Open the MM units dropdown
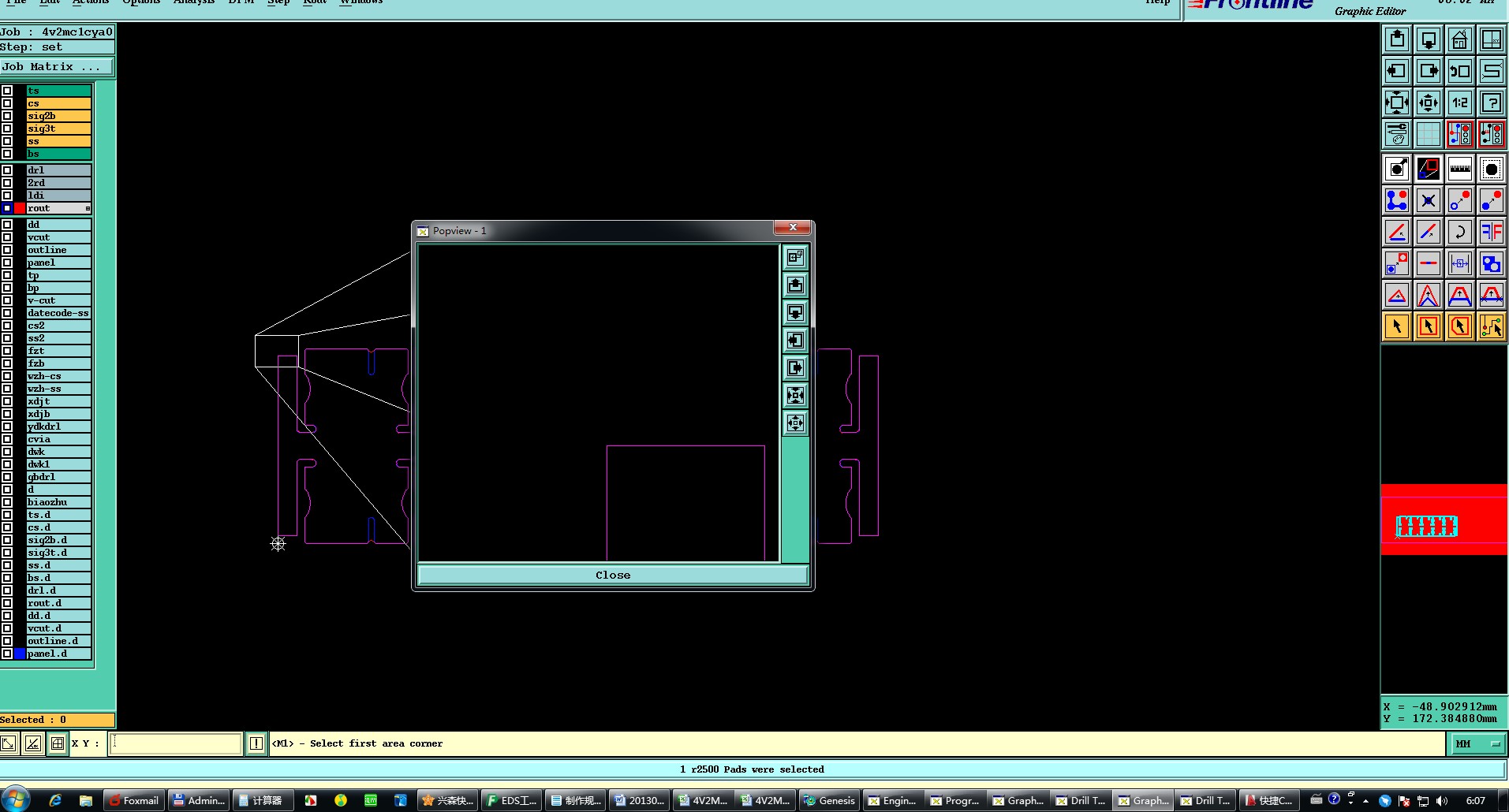 coord(1477,743)
